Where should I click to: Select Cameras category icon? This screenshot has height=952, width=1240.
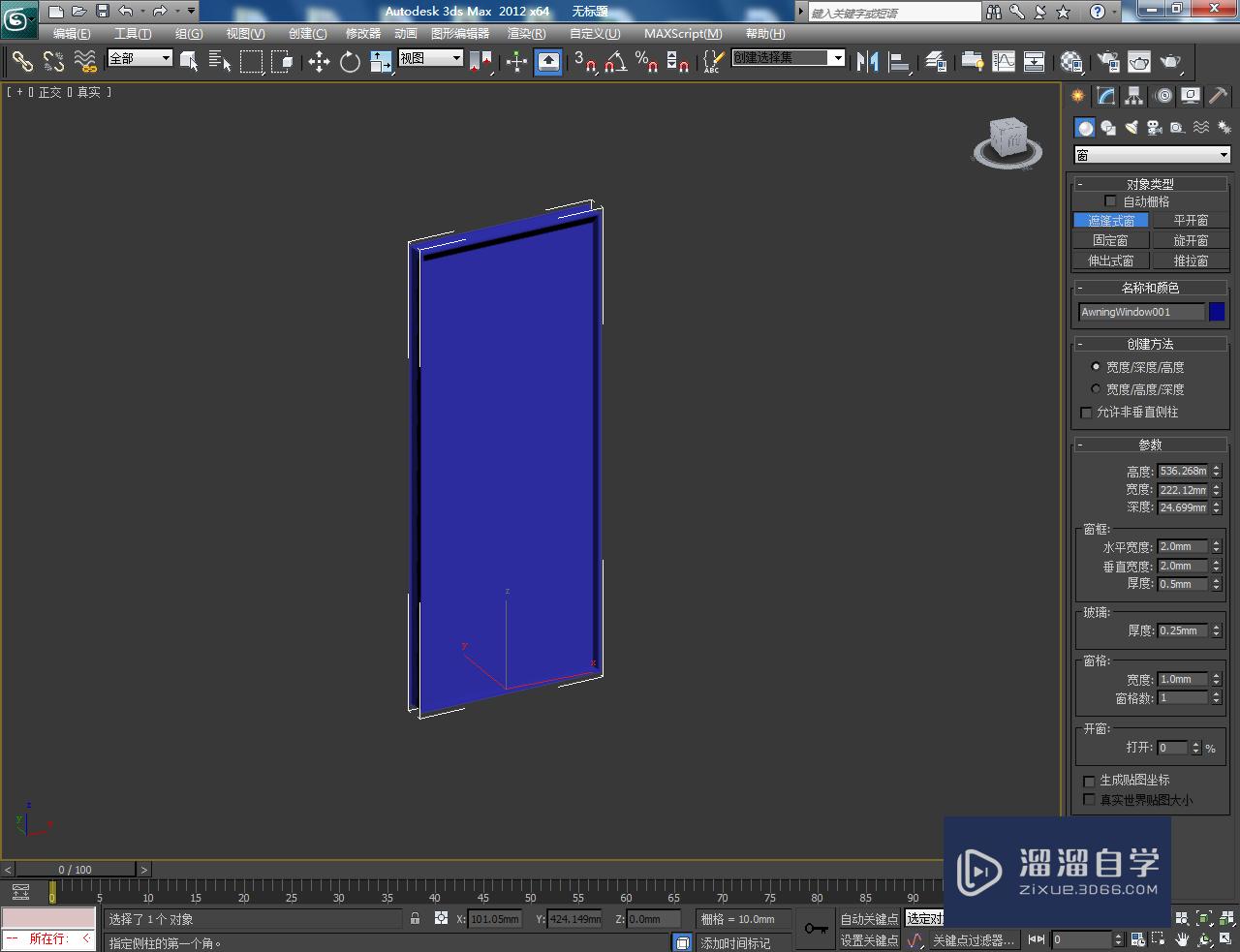pyautogui.click(x=1154, y=128)
